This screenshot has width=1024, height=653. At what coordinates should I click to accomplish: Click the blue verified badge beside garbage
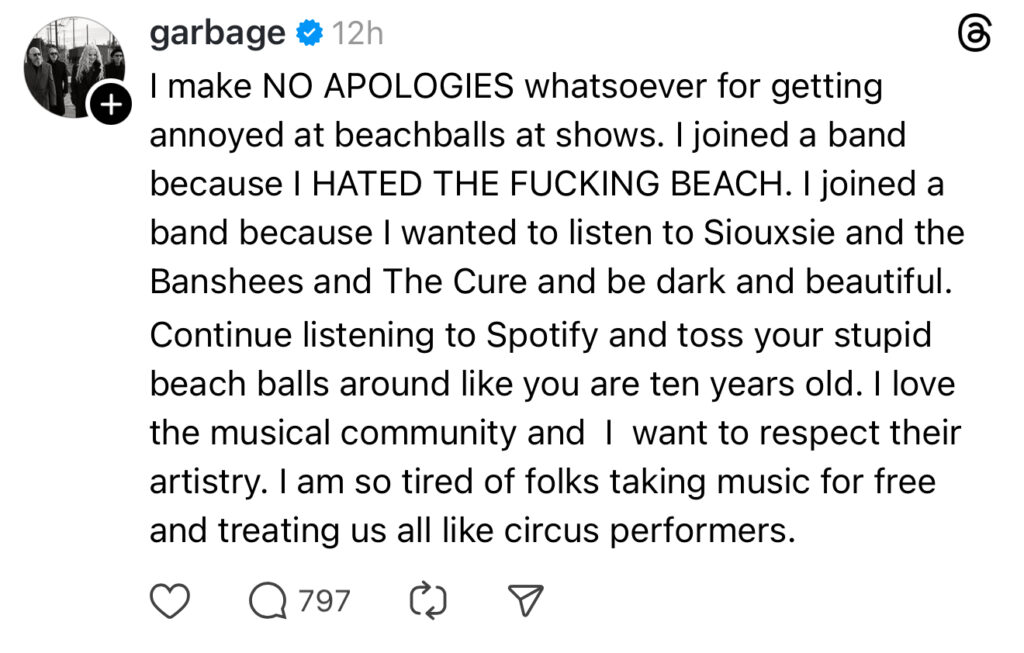click(x=310, y=34)
